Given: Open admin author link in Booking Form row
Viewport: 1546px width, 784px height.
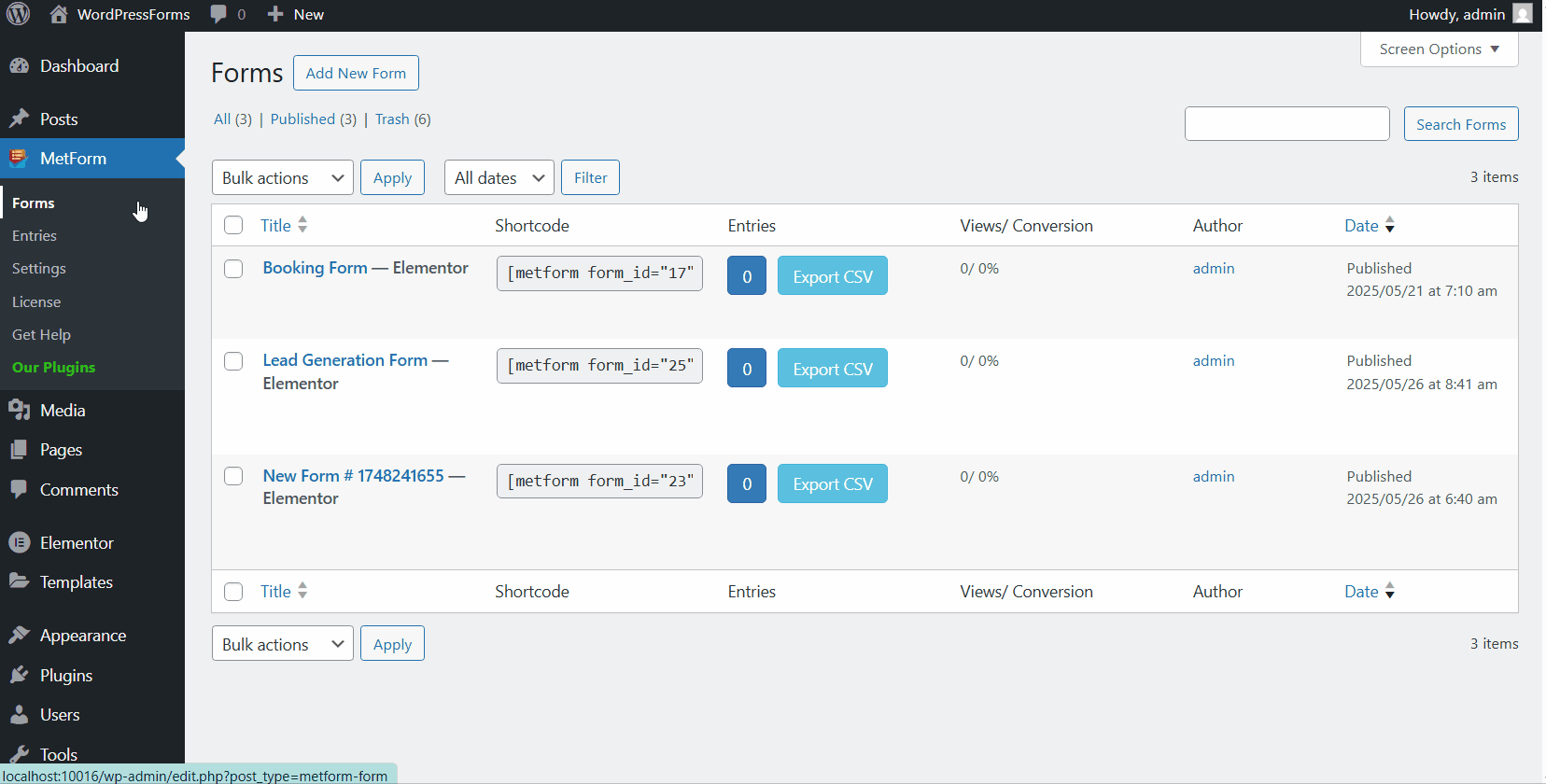Looking at the screenshot, I should pyautogui.click(x=1214, y=269).
